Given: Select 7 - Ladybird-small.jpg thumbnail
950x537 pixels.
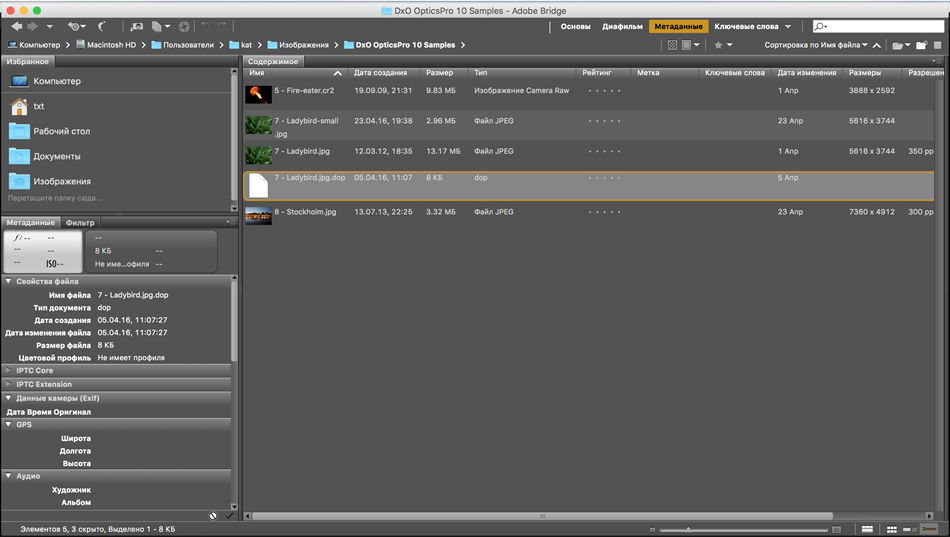Looking at the screenshot, I should pyautogui.click(x=258, y=125).
